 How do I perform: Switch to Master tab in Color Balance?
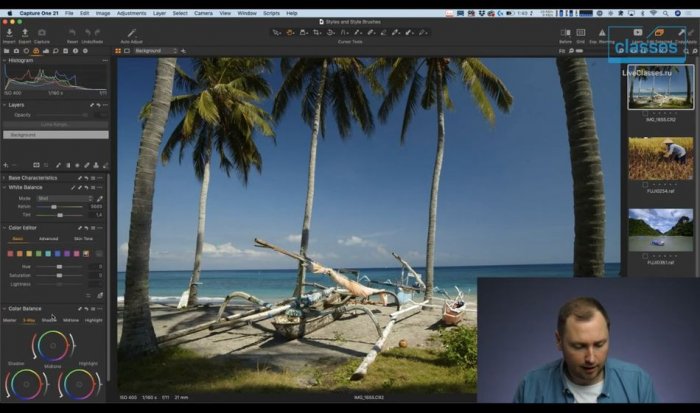pos(9,320)
